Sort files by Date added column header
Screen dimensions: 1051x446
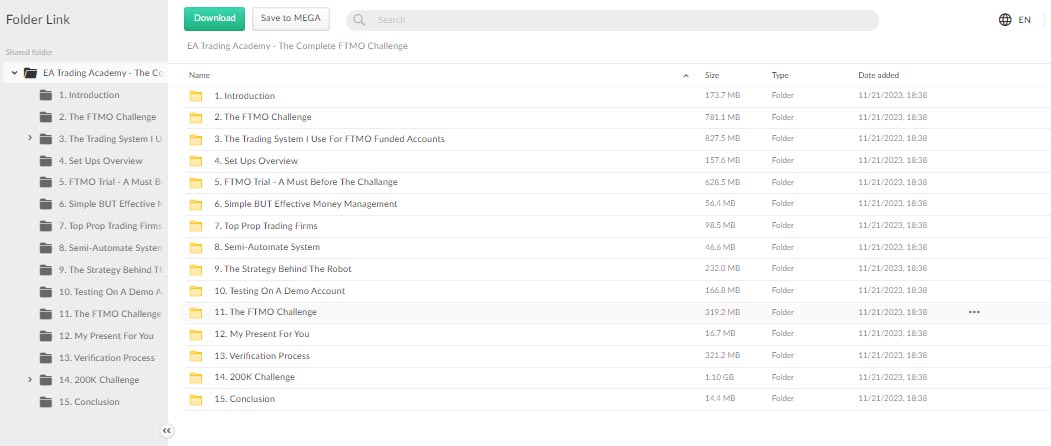click(879, 75)
